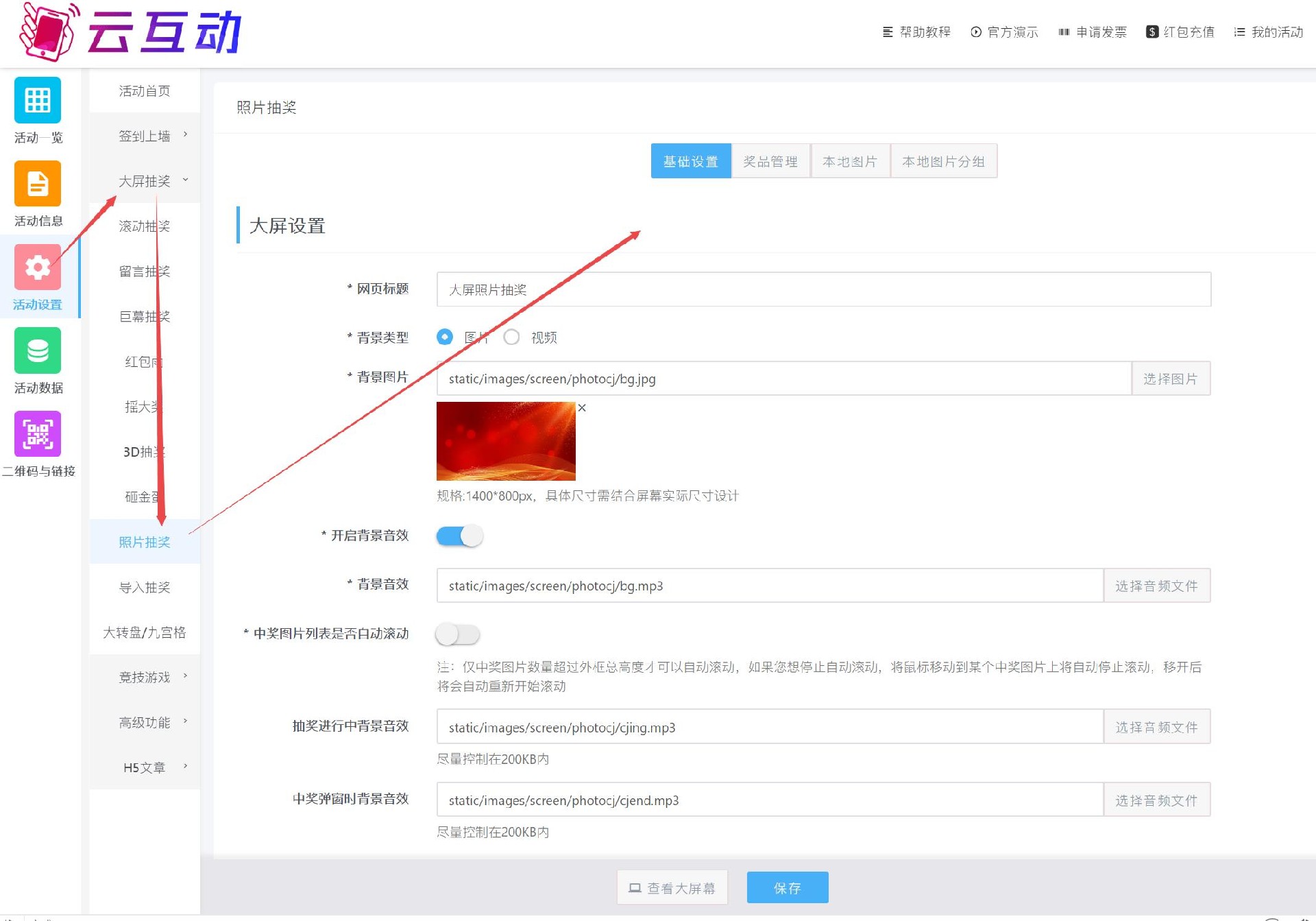1316x921 pixels.
Task: Open 帮助教程 link
Action: click(x=916, y=32)
